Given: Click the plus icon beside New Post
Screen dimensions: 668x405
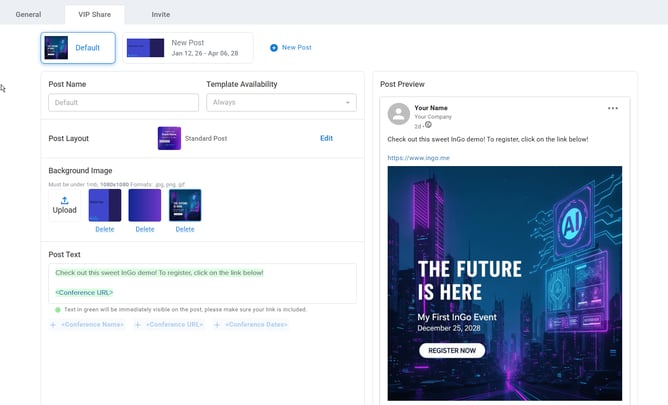Looking at the screenshot, I should pyautogui.click(x=274, y=48).
